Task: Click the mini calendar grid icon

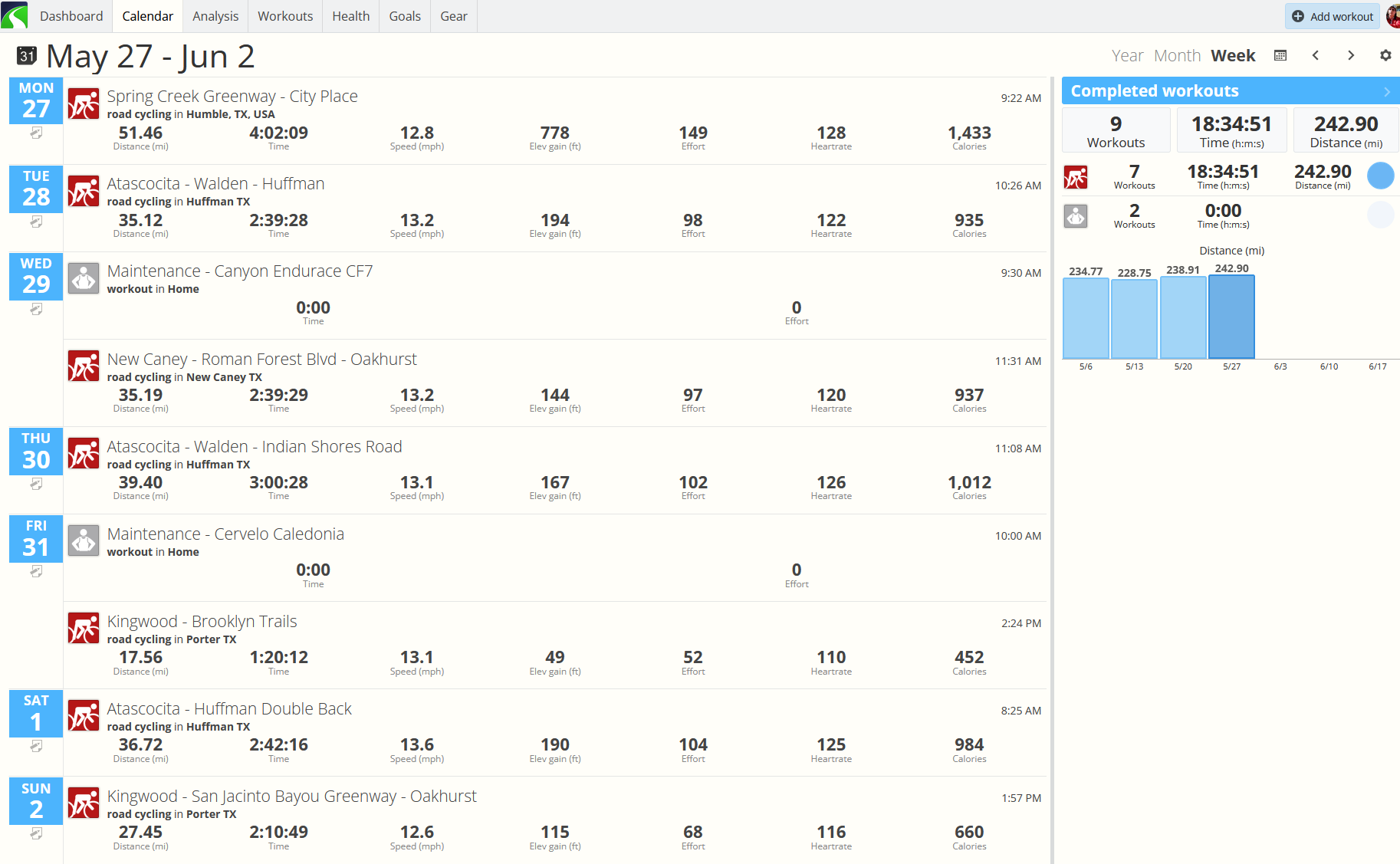Action: 1280,55
